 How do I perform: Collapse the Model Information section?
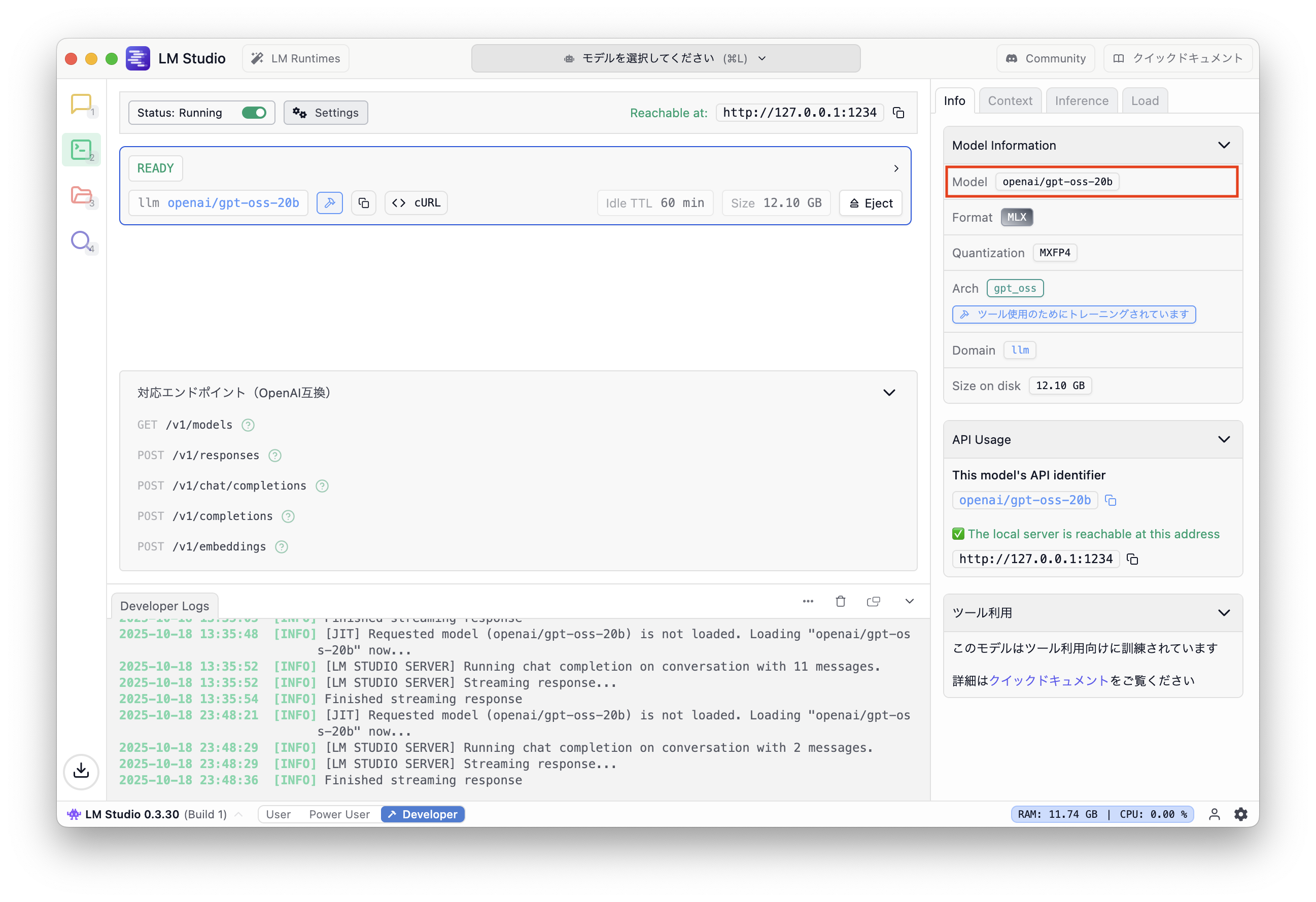click(x=1224, y=146)
